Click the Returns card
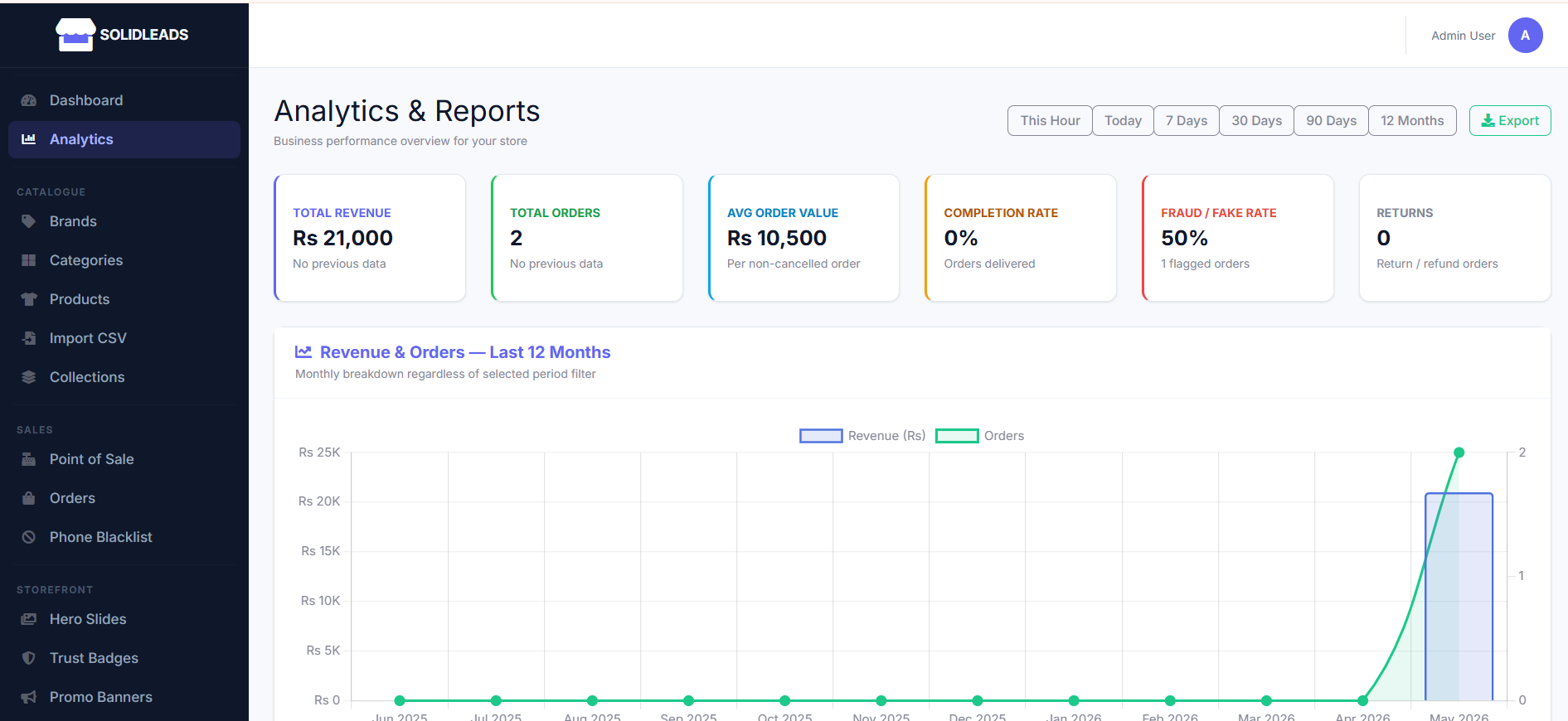Viewport: 1568px width, 721px height. 1455,238
